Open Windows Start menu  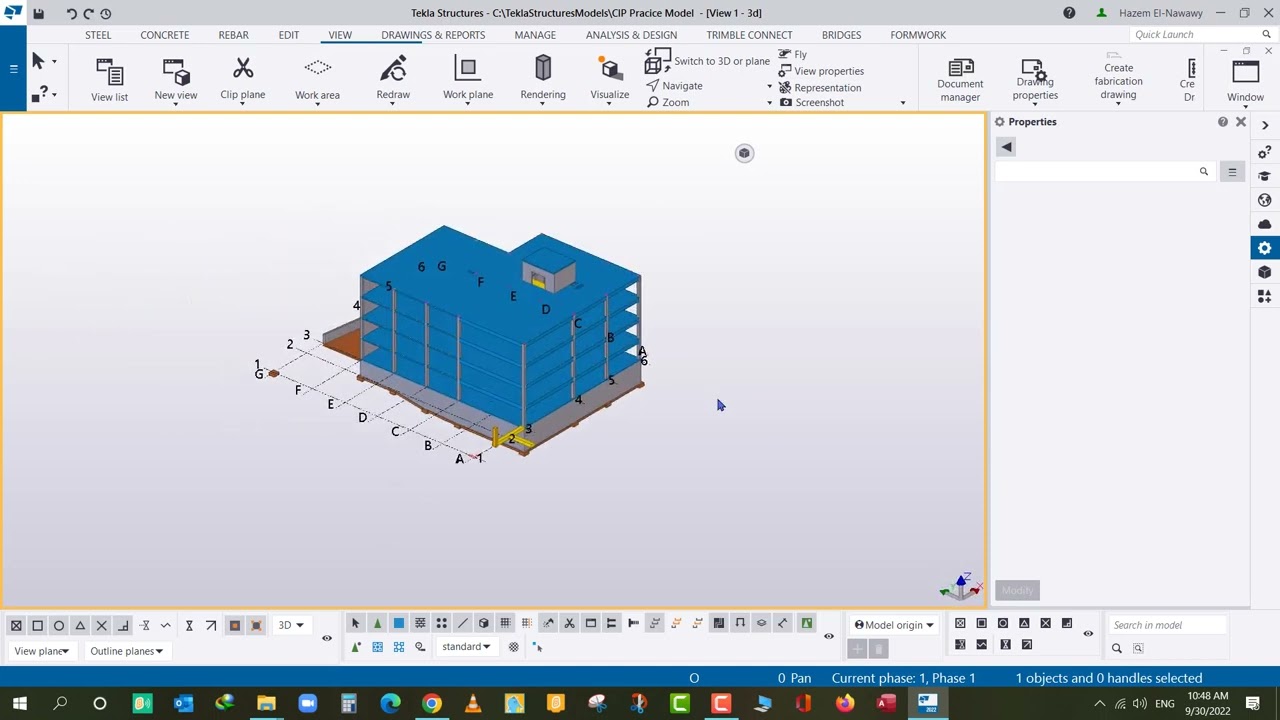click(19, 704)
